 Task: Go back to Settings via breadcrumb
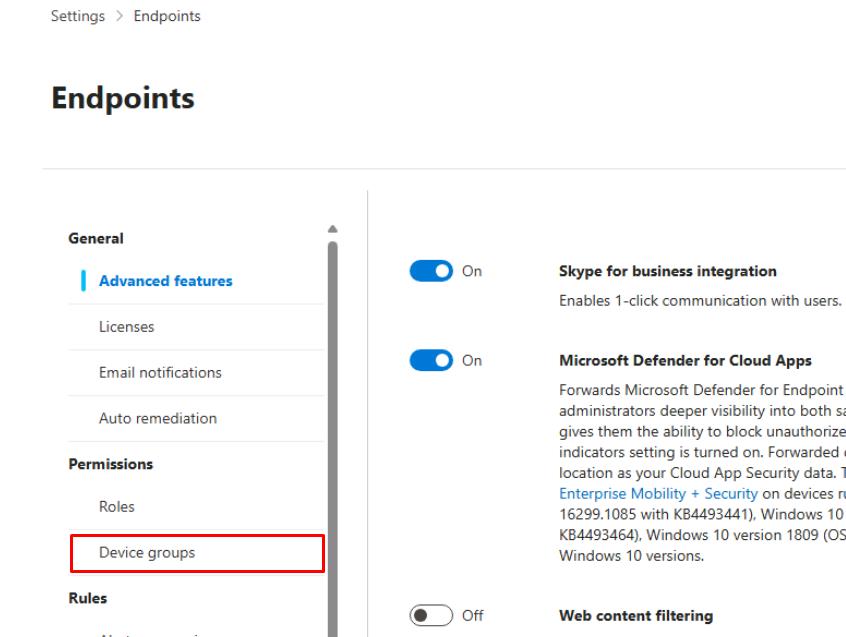[79, 16]
